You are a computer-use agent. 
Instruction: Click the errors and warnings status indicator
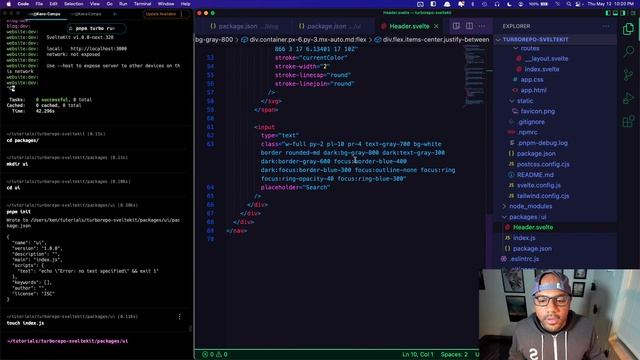[x=215, y=354]
